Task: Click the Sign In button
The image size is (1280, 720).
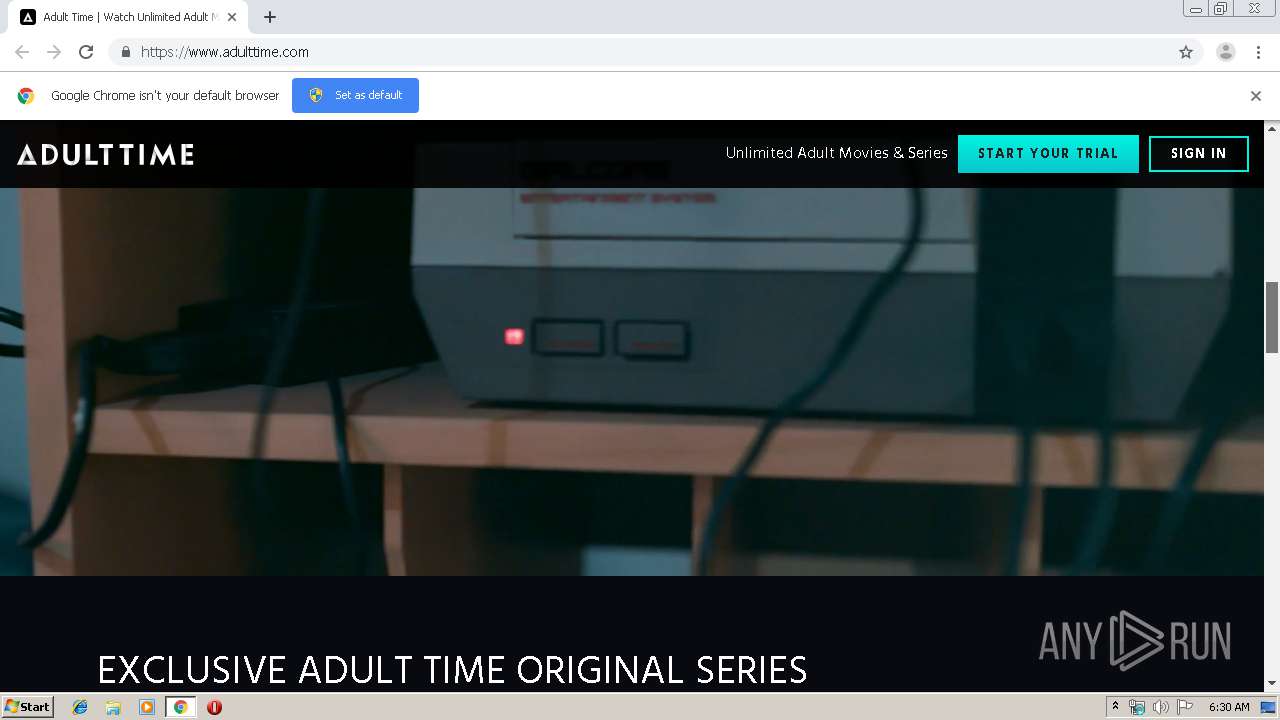Action: pyautogui.click(x=1199, y=154)
